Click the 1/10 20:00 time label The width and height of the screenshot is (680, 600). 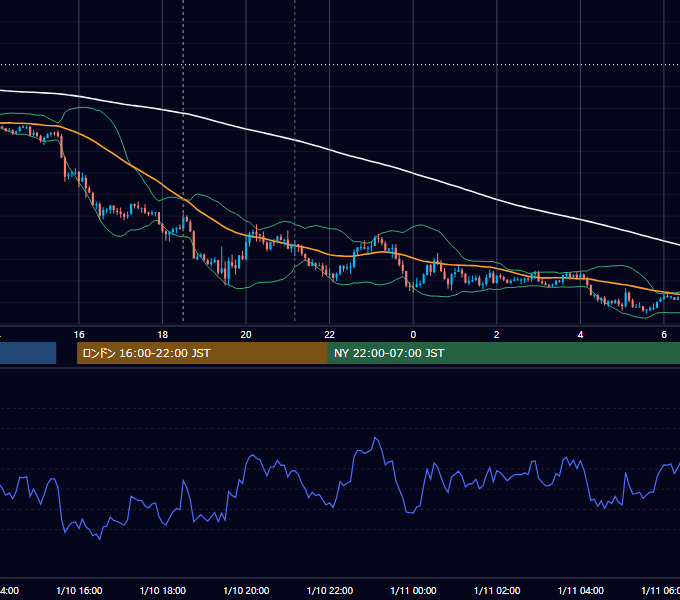tap(246, 590)
